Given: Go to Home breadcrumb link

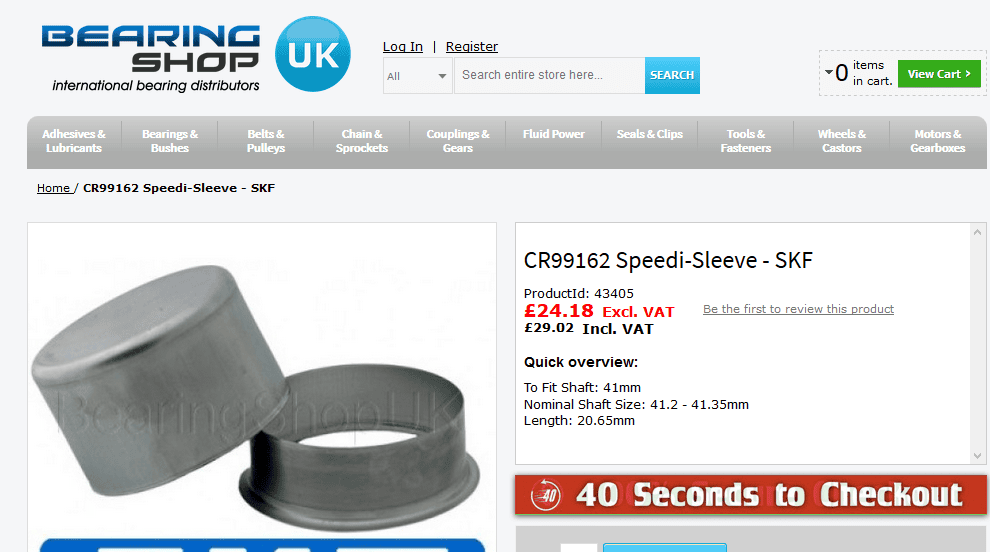Looking at the screenshot, I should point(53,188).
